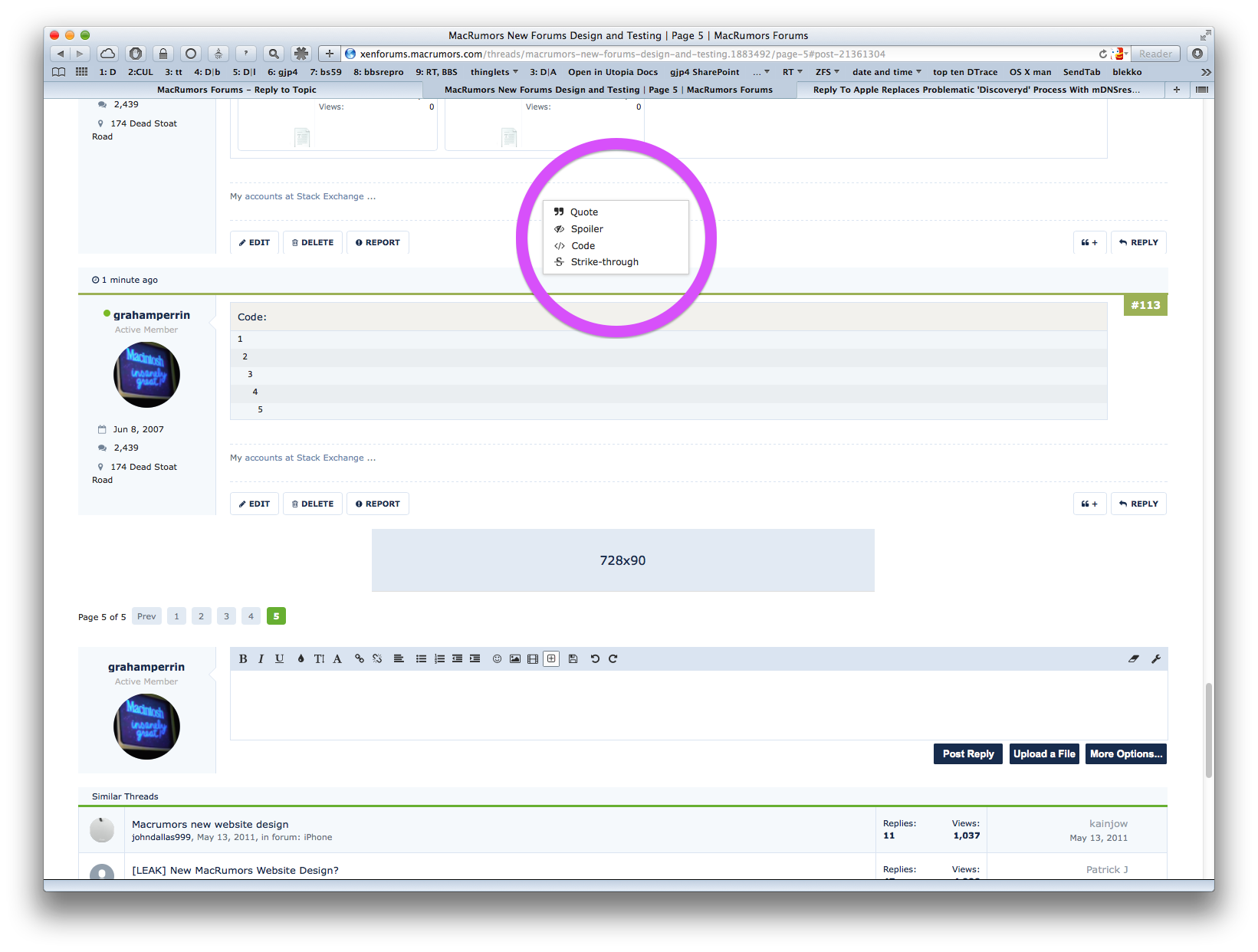Viewport: 1258px width, 952px height.
Task: Remove formatting with the eraser icon
Action: (x=1134, y=658)
